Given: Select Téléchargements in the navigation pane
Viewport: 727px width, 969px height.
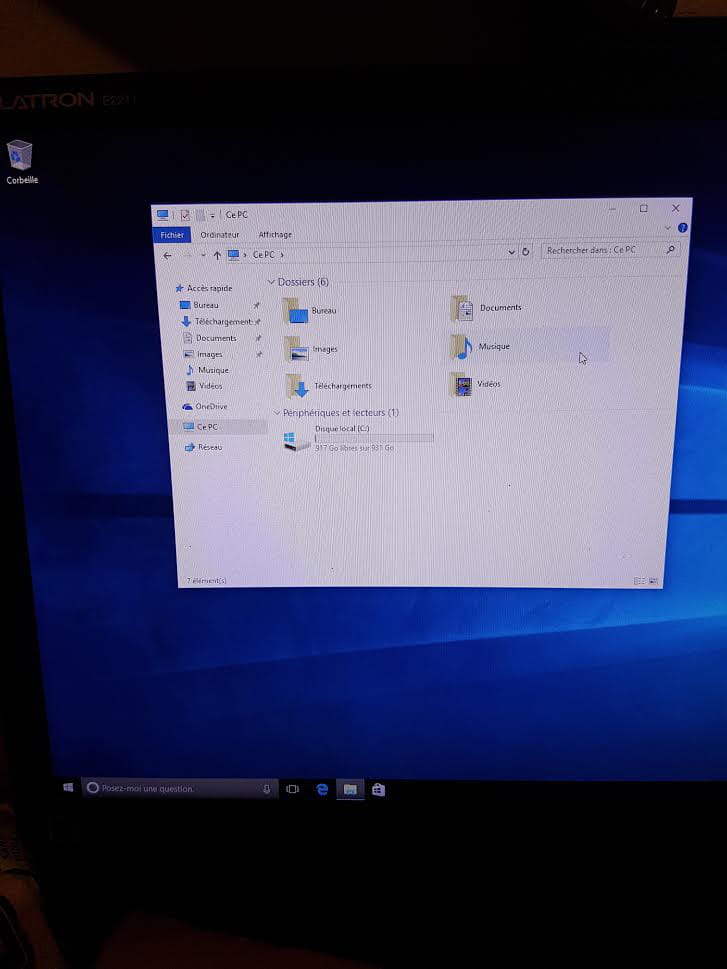Looking at the screenshot, I should (x=217, y=322).
